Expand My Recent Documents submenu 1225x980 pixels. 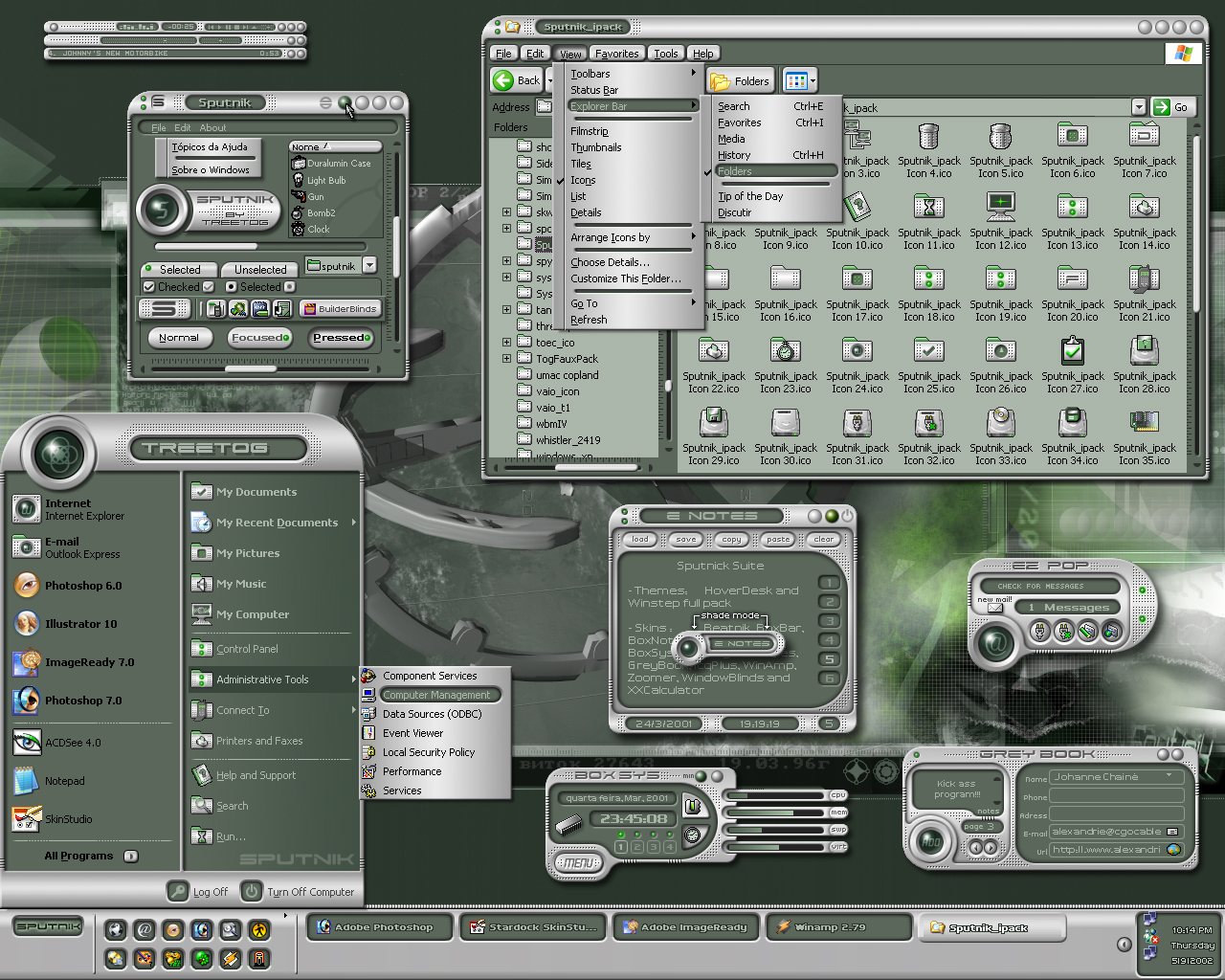[x=353, y=522]
